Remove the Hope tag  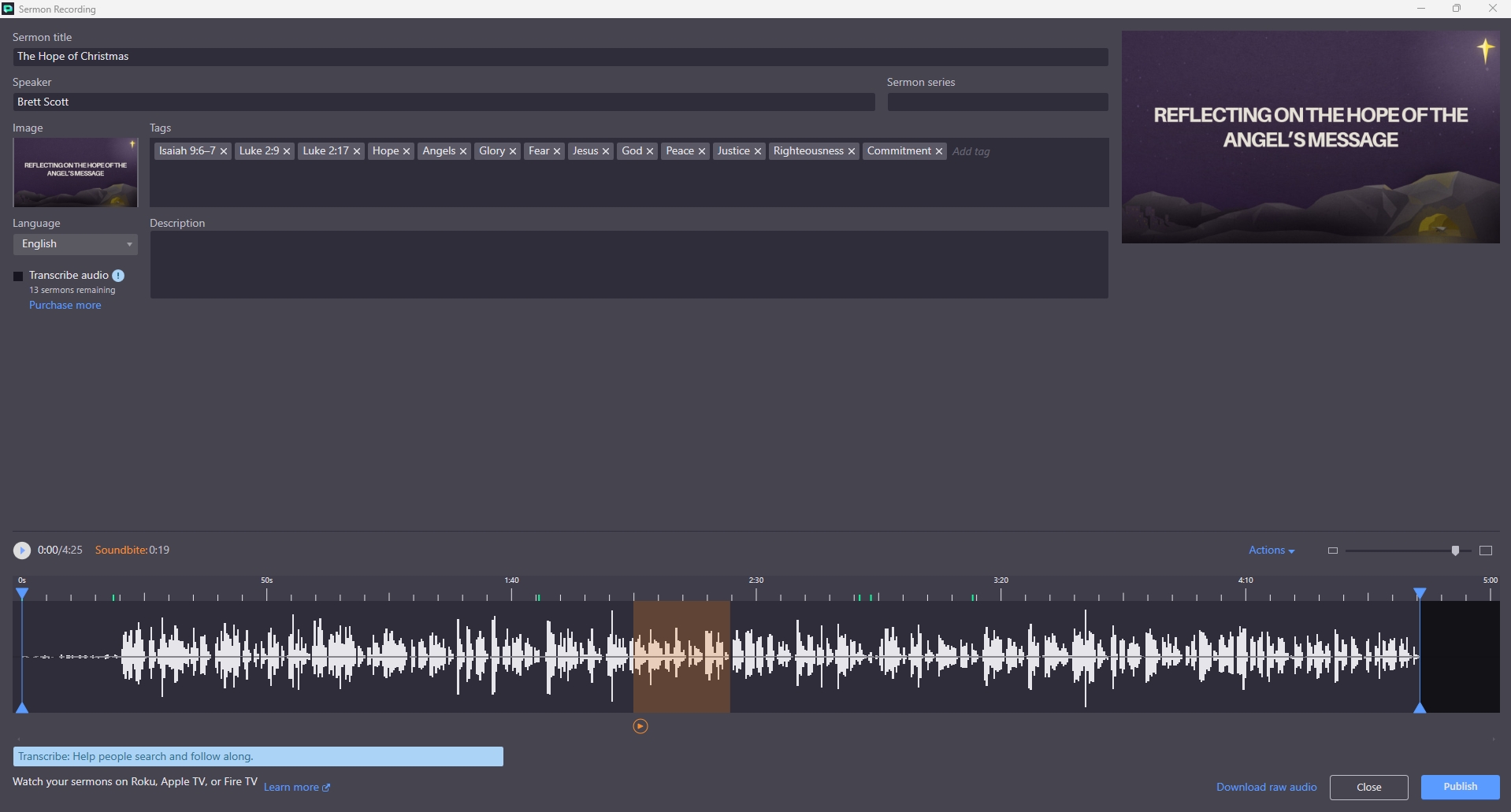407,151
